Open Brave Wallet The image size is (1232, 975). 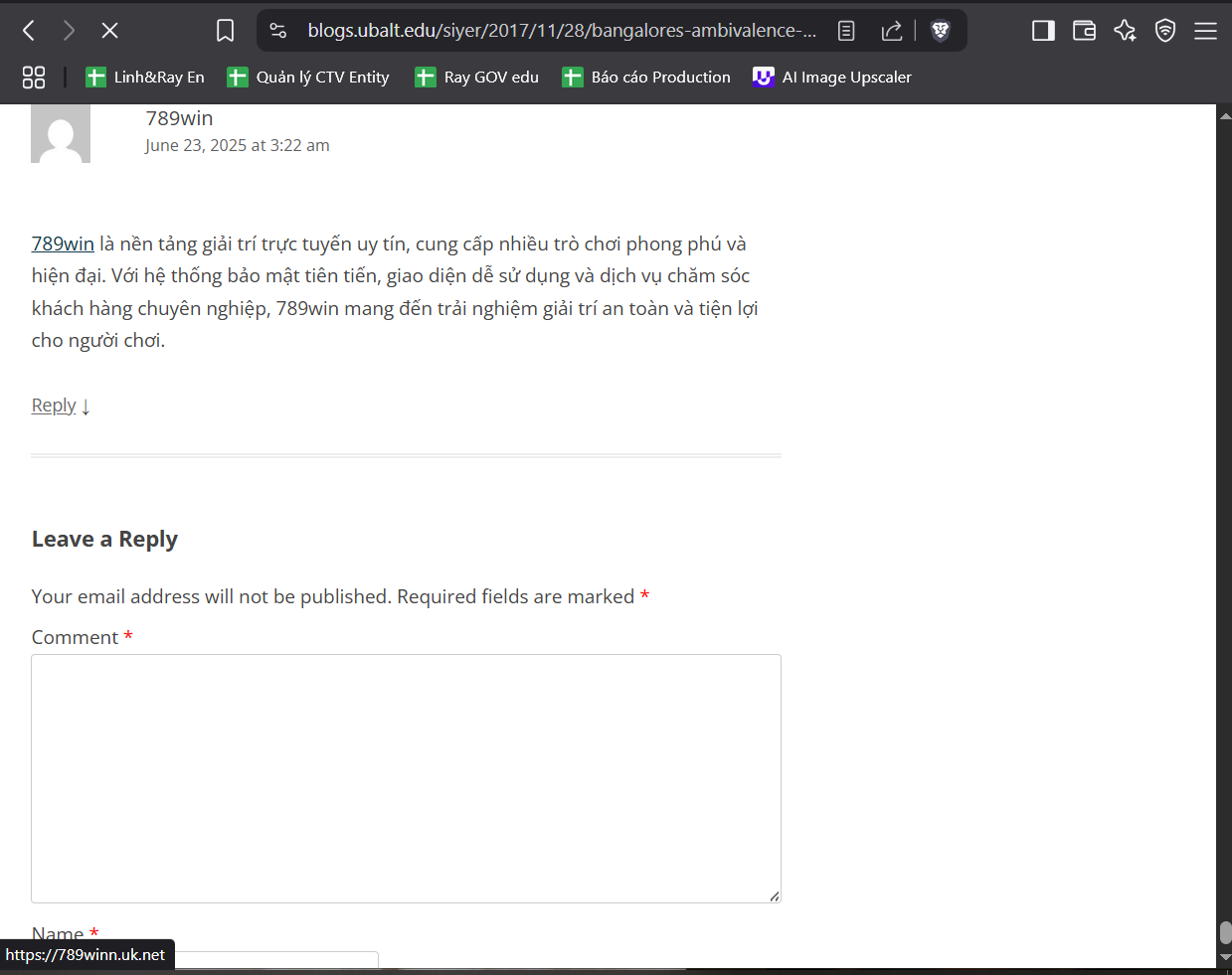point(1084,31)
